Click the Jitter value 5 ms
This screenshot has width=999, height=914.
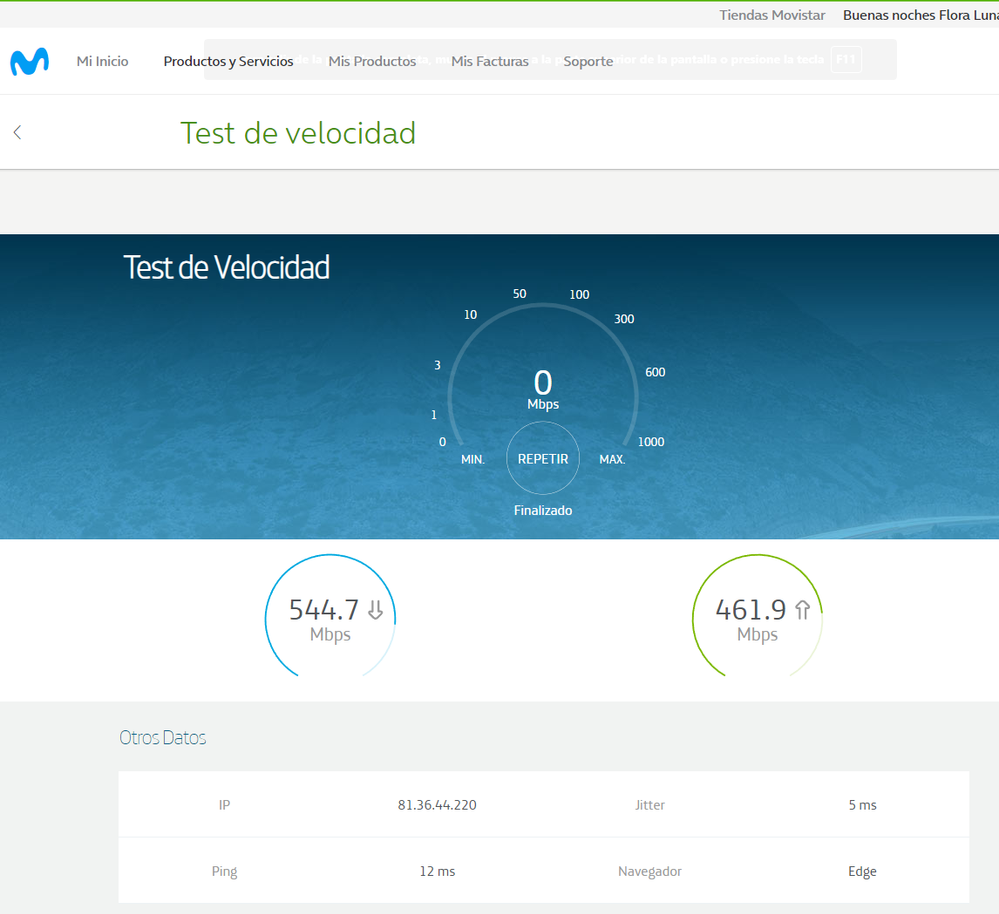pyautogui.click(x=862, y=805)
